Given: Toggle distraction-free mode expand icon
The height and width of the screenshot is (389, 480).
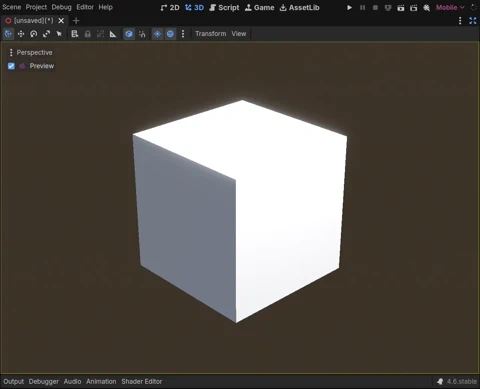Looking at the screenshot, I should click(473, 21).
